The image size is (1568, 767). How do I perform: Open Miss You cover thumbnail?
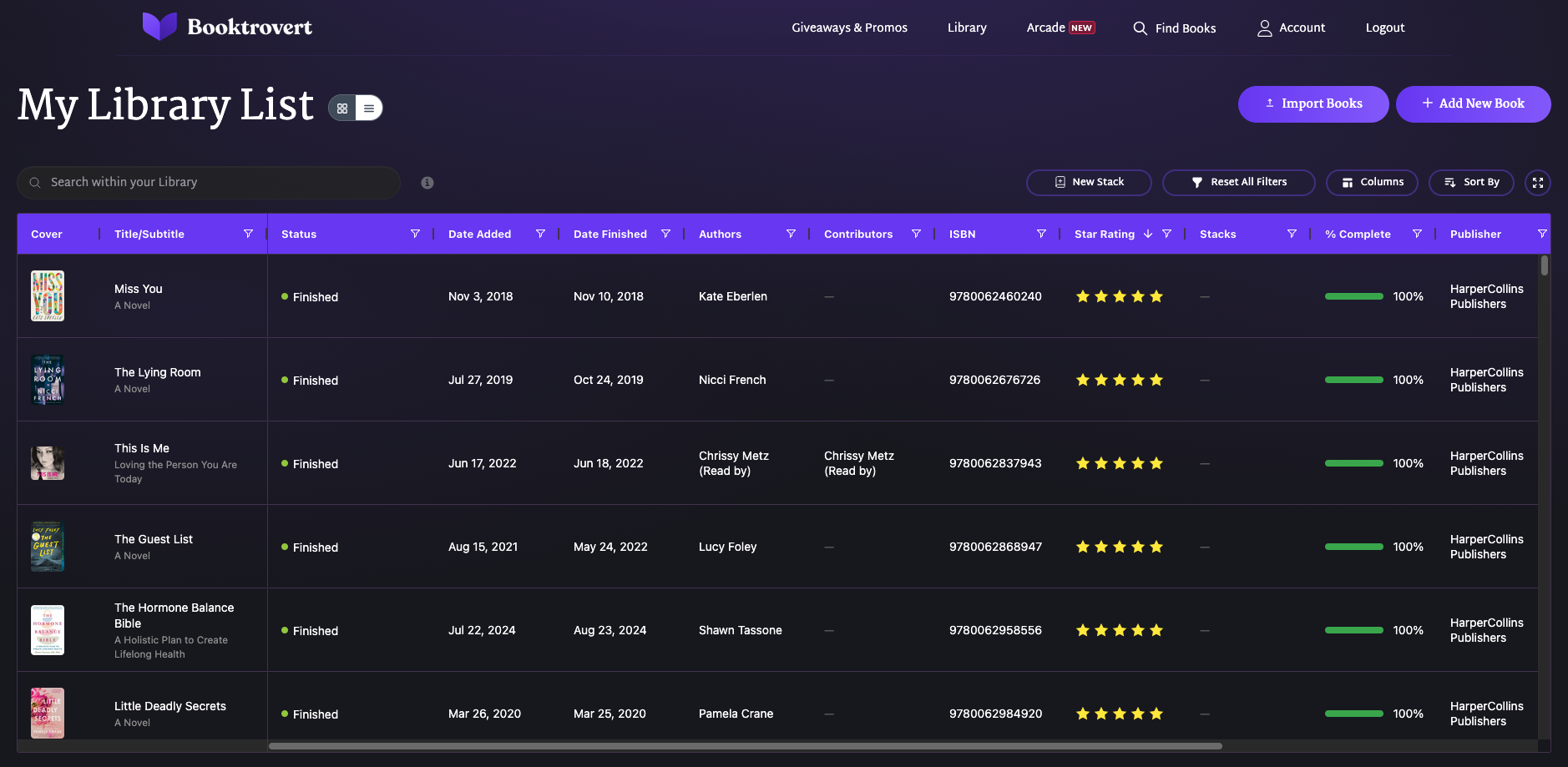[x=48, y=296]
